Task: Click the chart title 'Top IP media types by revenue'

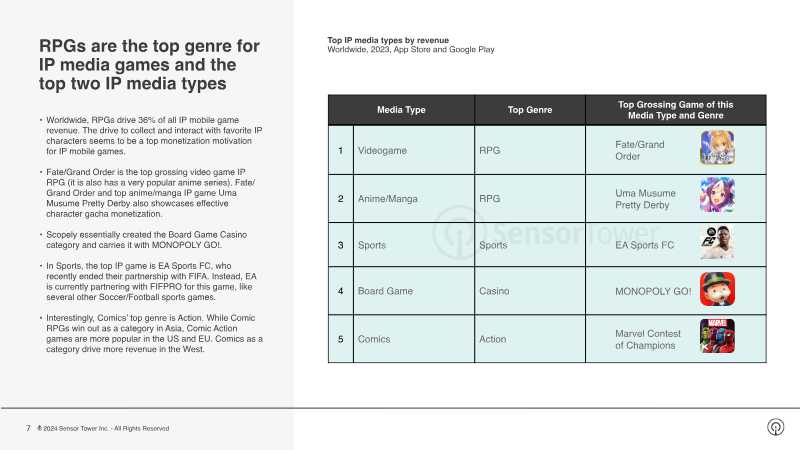Action: 385,40
